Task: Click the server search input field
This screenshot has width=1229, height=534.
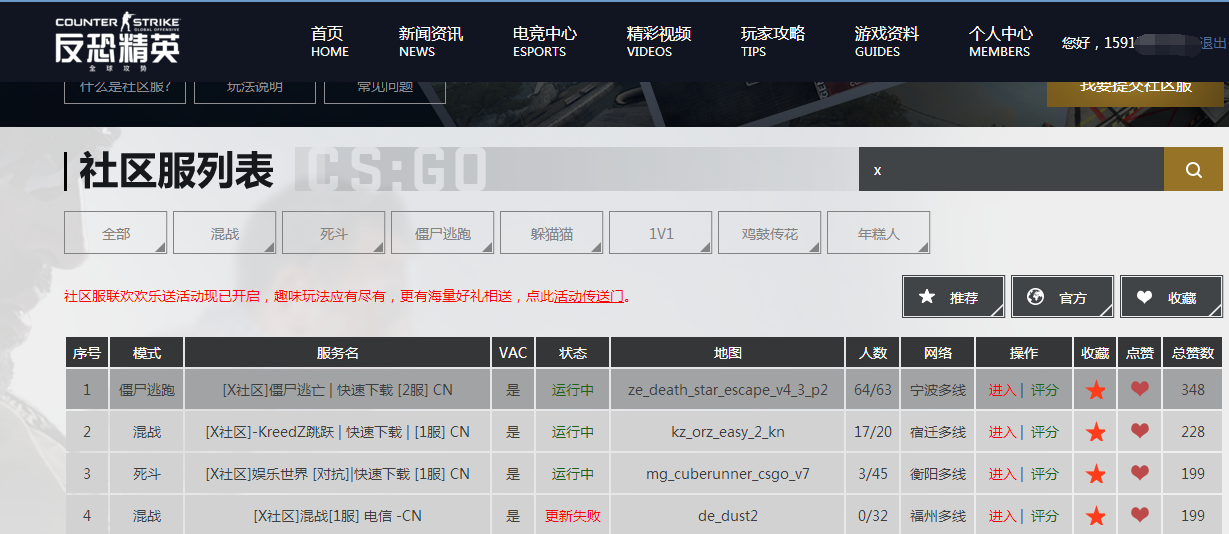Action: click(x=1010, y=170)
